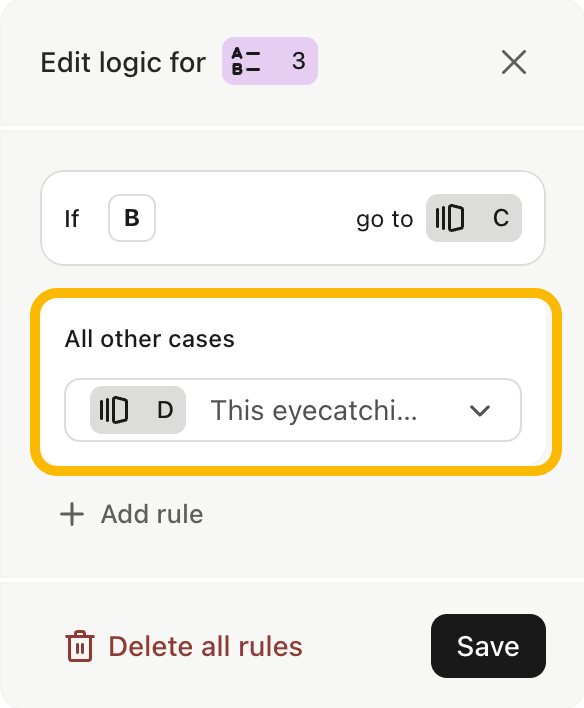Image resolution: width=584 pixels, height=708 pixels.
Task: Click the statement icon beside destination C
Action: coord(449,218)
